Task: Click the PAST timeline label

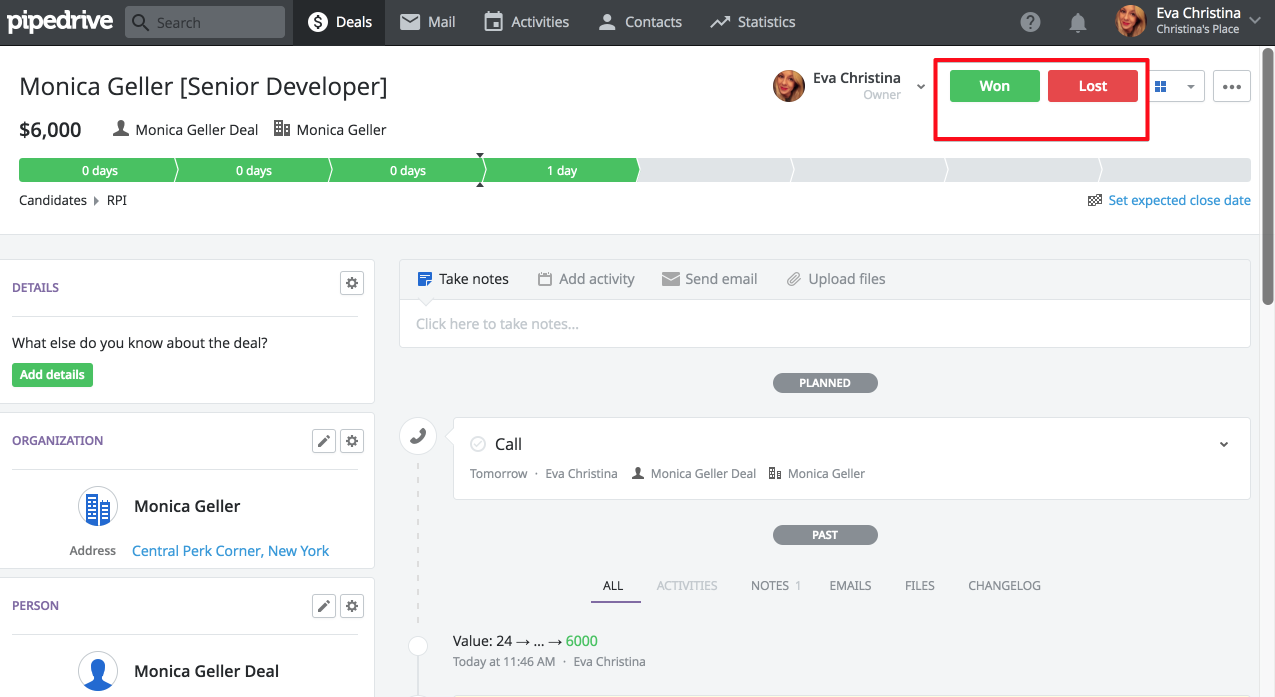Action: (x=825, y=535)
